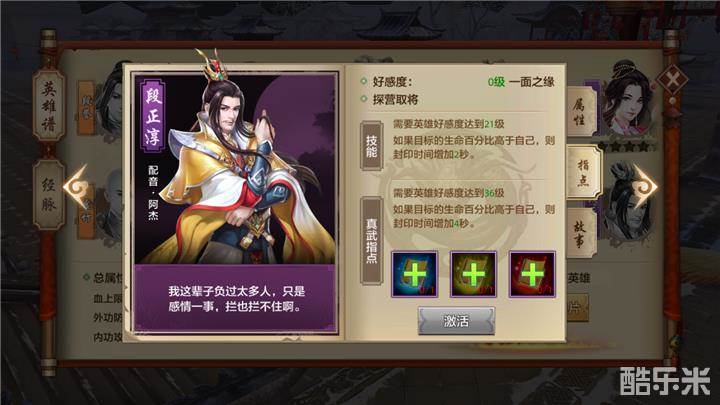Close the hero panel with X icon
720x405 pixels.
(x=672, y=80)
